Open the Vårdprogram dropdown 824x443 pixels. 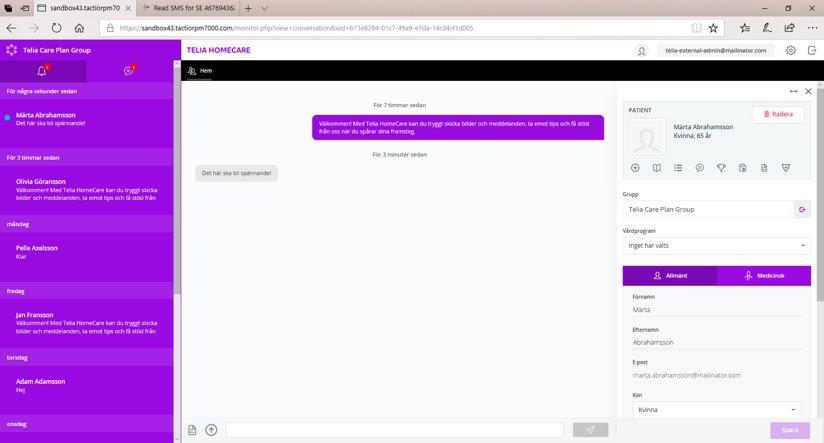tap(716, 245)
